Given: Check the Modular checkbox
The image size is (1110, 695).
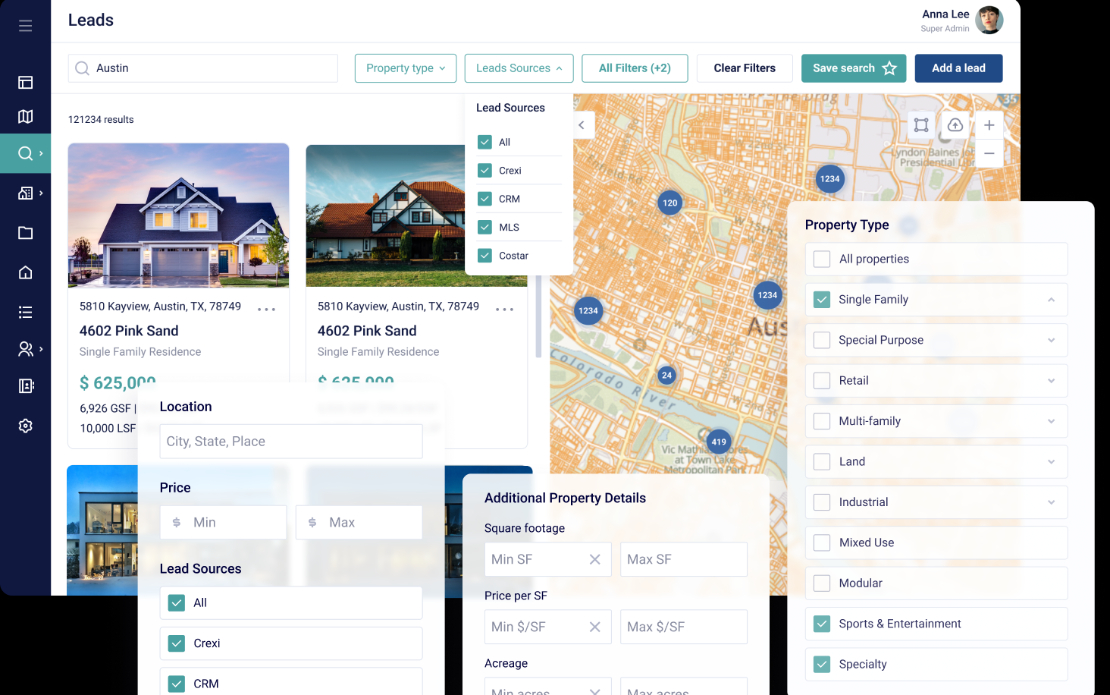Looking at the screenshot, I should [822, 583].
